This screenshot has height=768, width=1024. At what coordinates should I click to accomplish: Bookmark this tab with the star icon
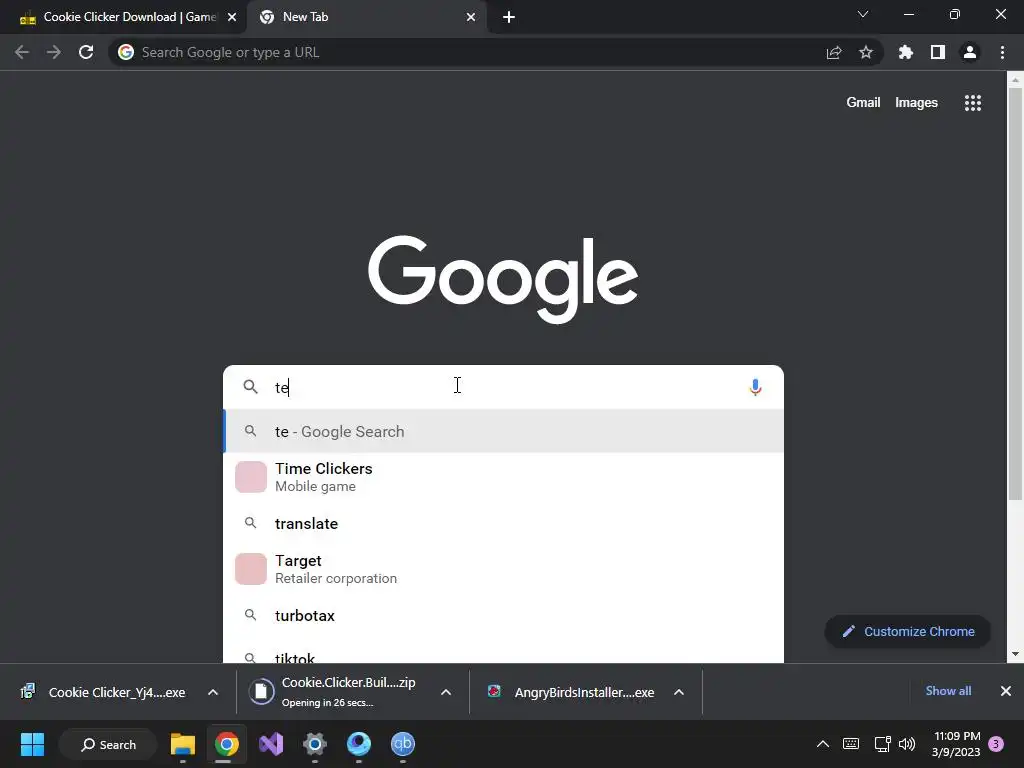click(x=866, y=52)
